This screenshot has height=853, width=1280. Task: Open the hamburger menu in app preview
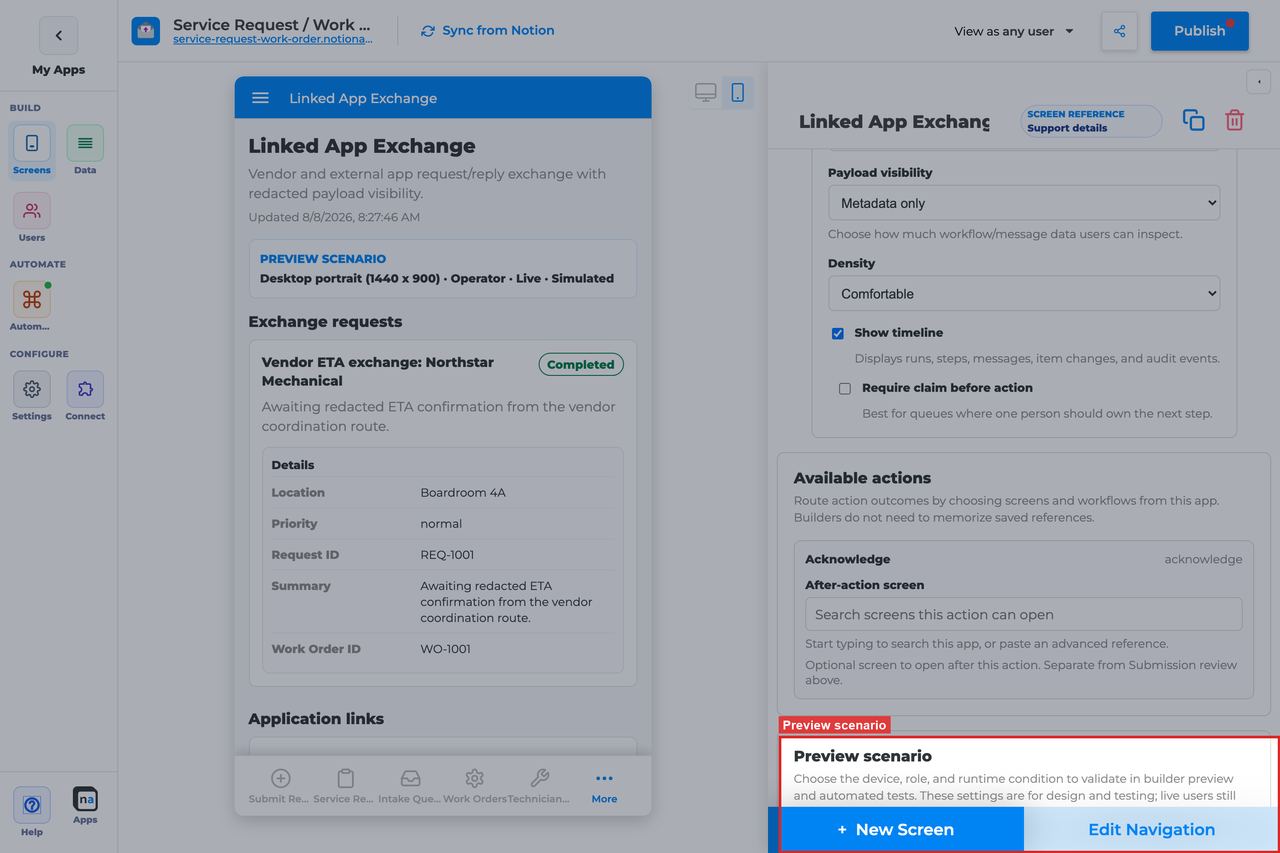(260, 98)
